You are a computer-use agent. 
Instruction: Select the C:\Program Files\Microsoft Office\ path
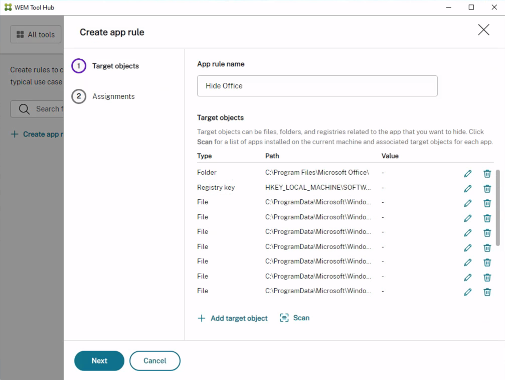coord(317,172)
